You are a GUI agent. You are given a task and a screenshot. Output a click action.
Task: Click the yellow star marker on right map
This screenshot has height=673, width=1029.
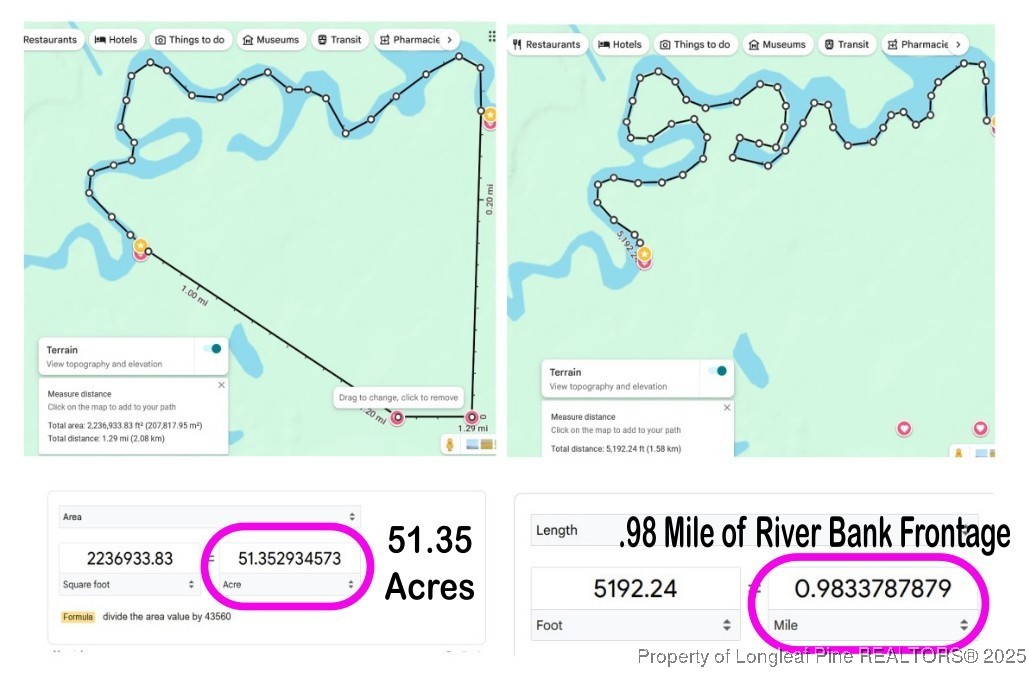point(644,255)
